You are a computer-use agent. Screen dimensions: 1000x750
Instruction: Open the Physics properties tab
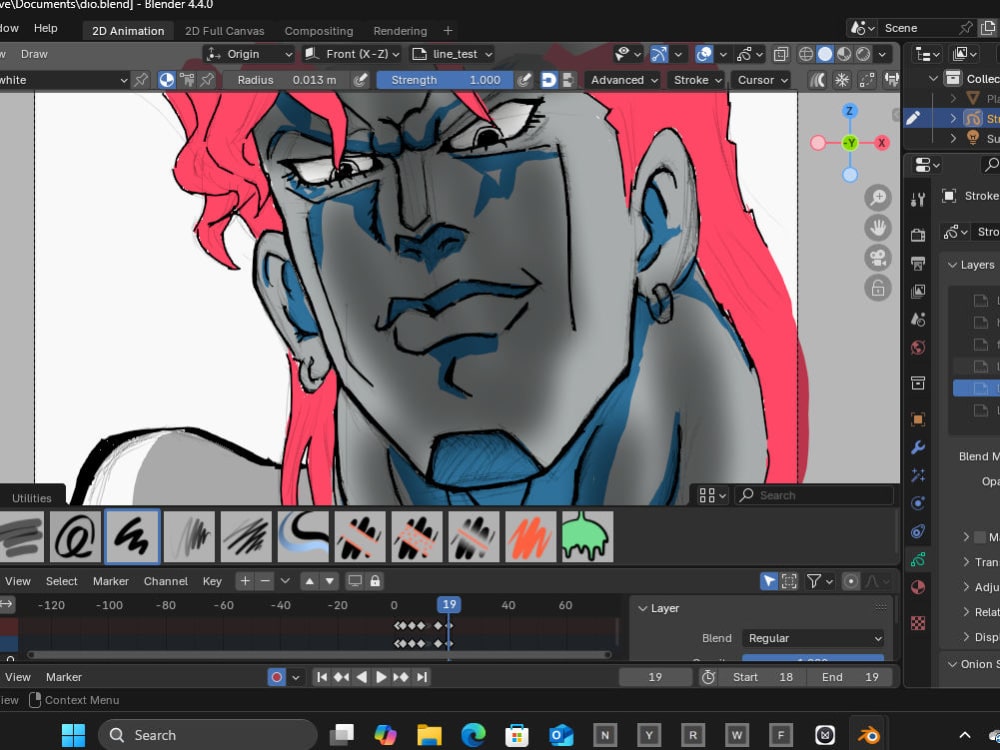[918, 503]
